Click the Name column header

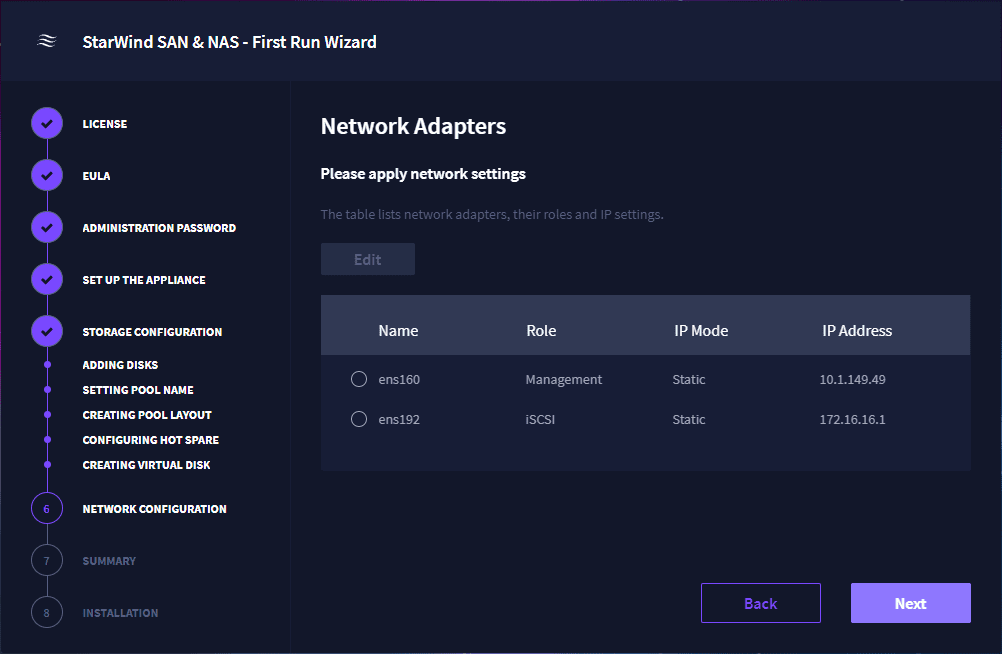point(398,331)
